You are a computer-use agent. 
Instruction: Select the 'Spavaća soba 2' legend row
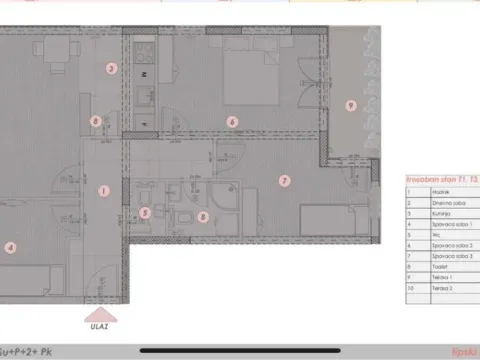tap(443, 246)
